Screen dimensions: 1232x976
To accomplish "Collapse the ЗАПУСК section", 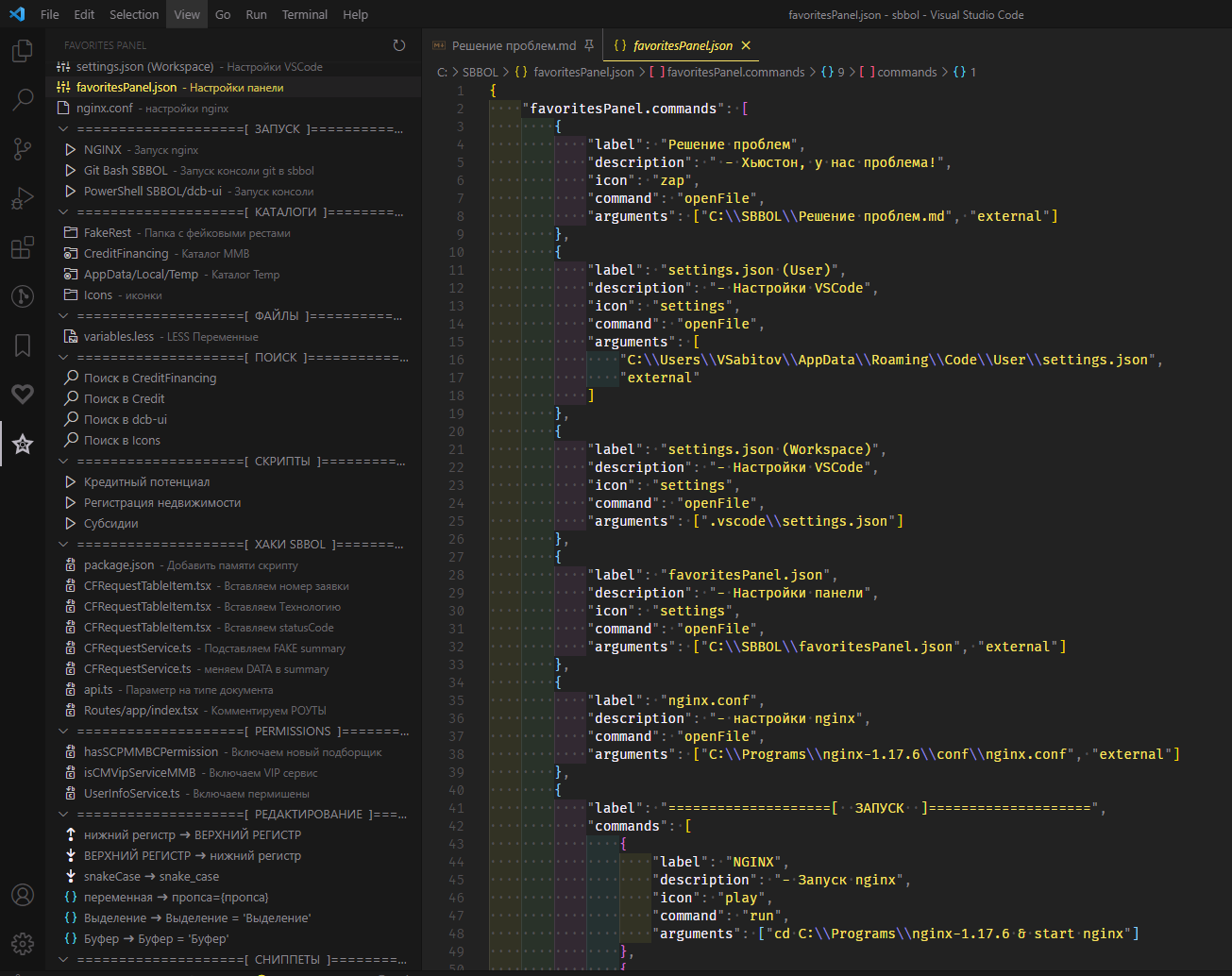I will point(63,128).
